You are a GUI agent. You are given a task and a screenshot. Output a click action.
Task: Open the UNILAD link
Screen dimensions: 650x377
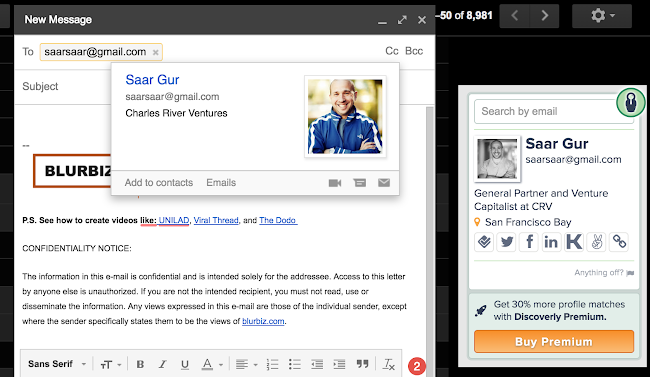[174, 220]
